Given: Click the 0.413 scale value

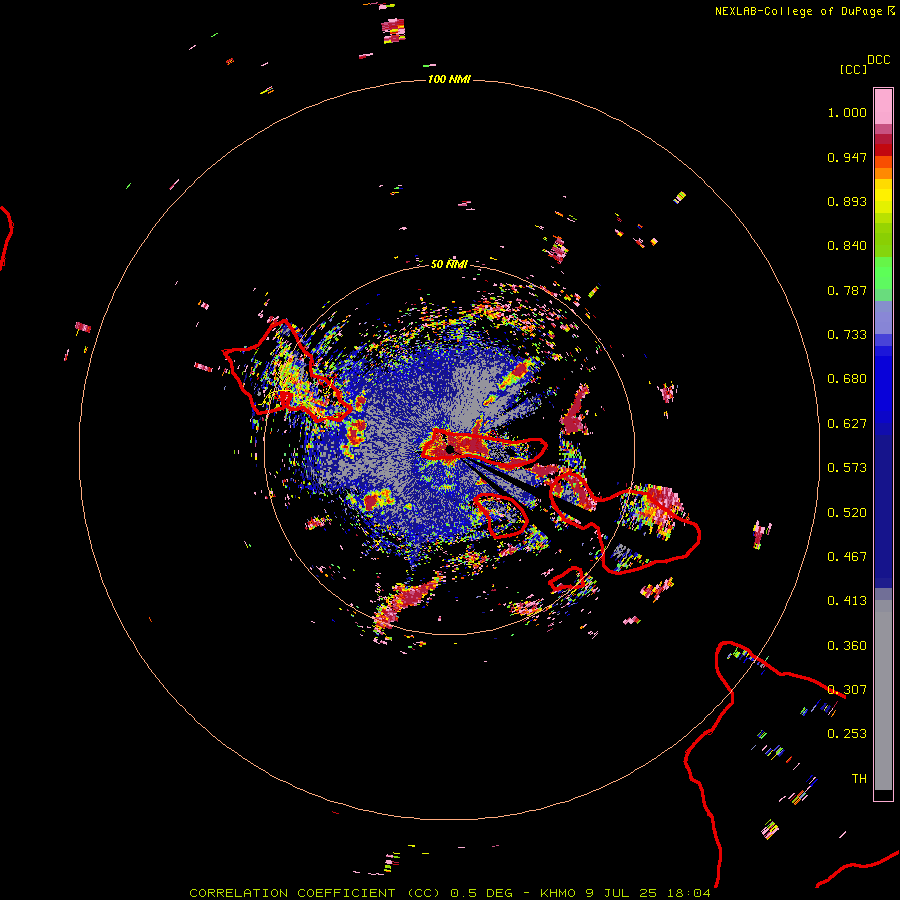Looking at the screenshot, I should [847, 601].
